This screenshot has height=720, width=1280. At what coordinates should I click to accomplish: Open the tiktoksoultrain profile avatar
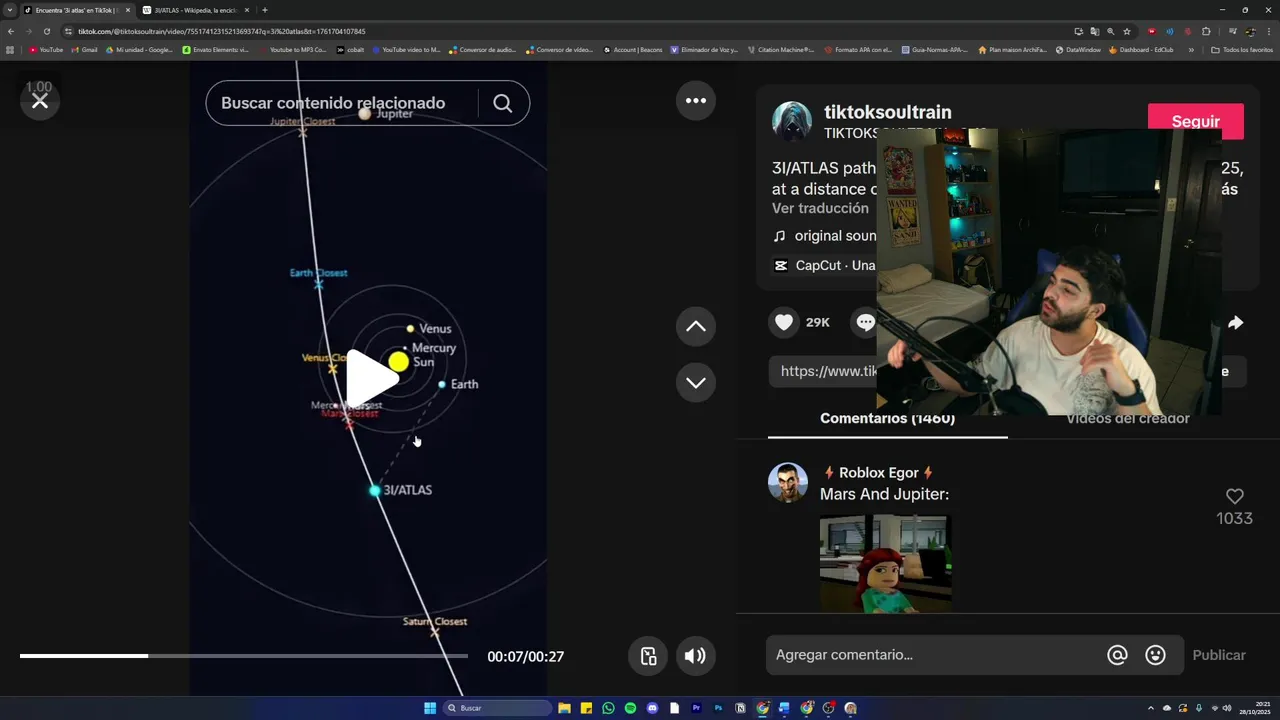pyautogui.click(x=792, y=121)
